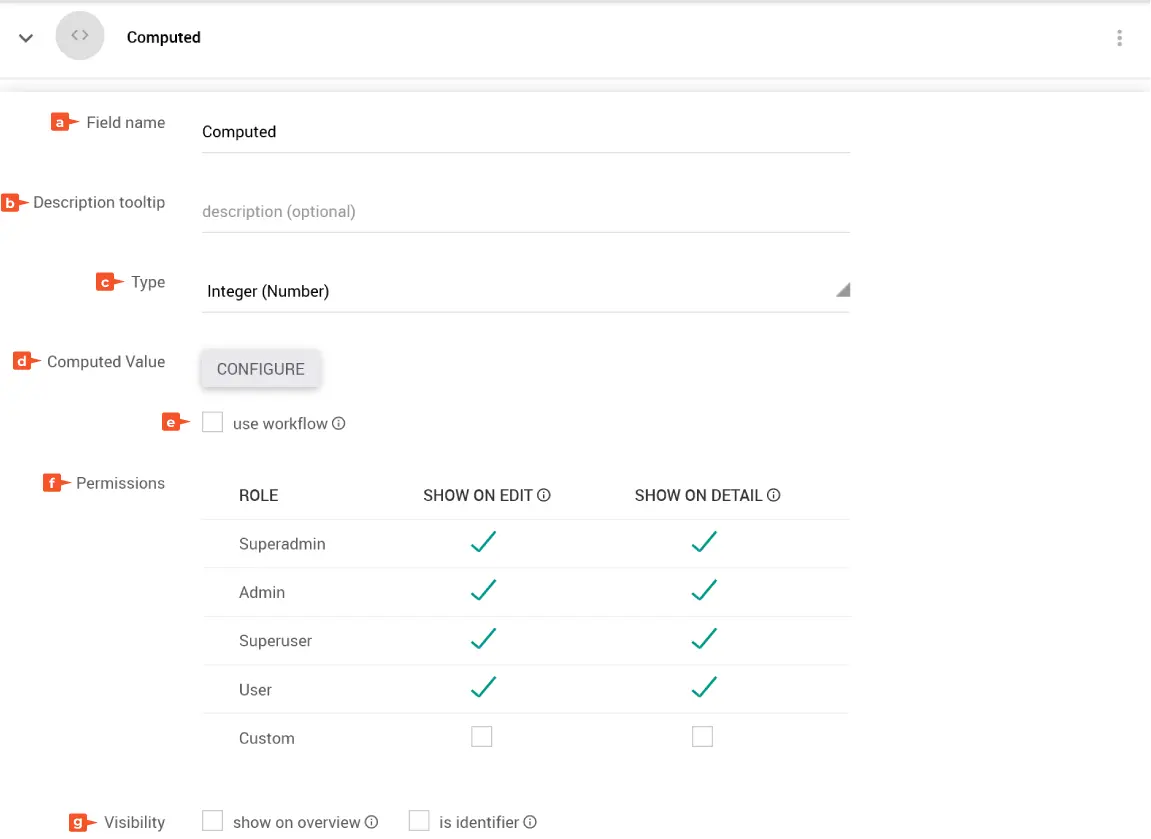Click info icon next to Show on Detail
Screen dimensions: 1151x839
coord(773,495)
